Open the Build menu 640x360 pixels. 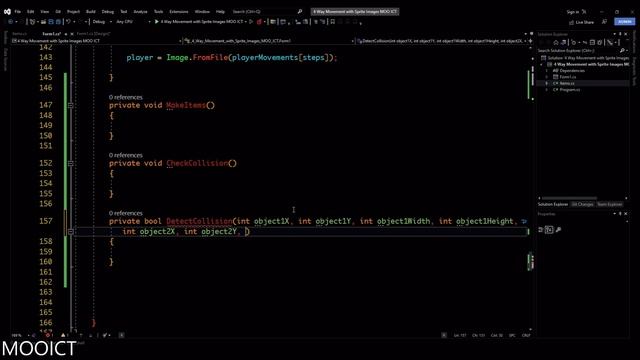coord(91,12)
